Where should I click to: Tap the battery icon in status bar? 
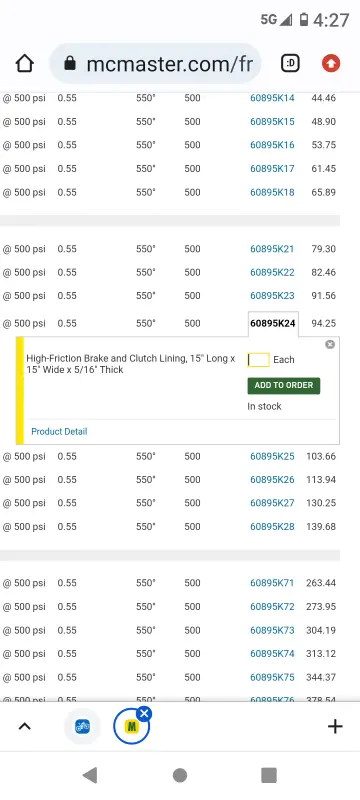click(304, 20)
